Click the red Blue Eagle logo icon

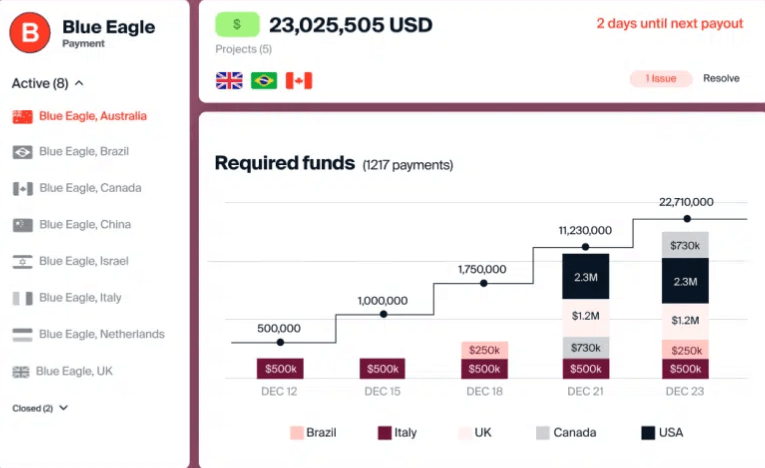pyautogui.click(x=30, y=33)
